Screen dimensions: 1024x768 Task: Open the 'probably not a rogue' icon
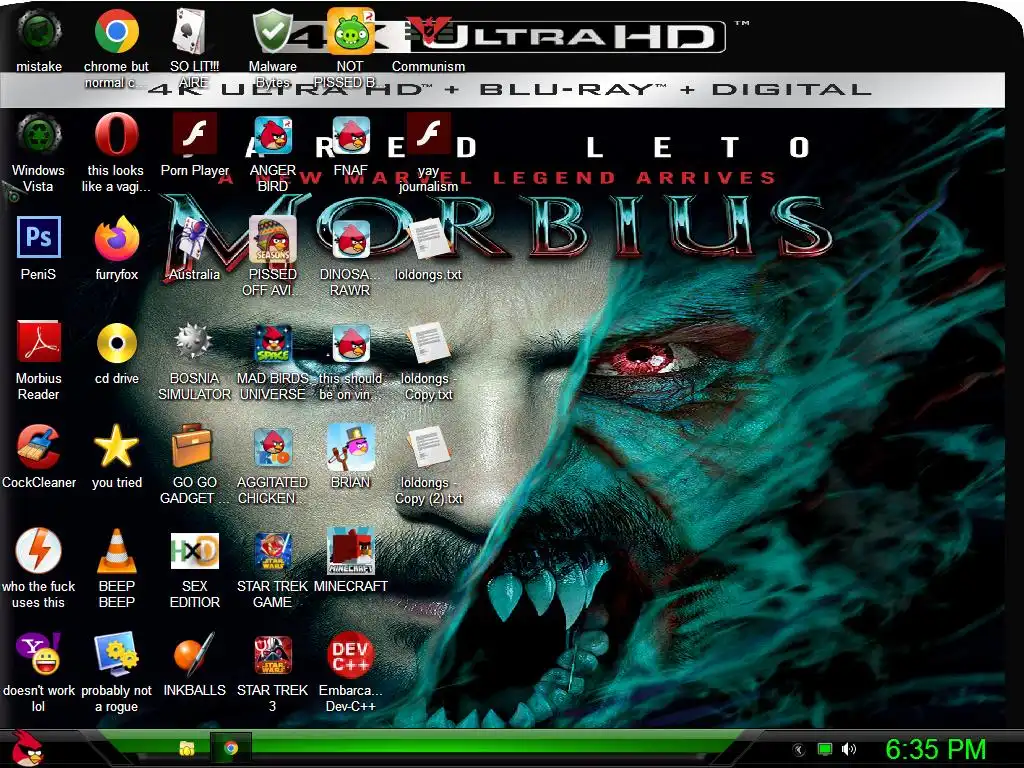(116, 654)
